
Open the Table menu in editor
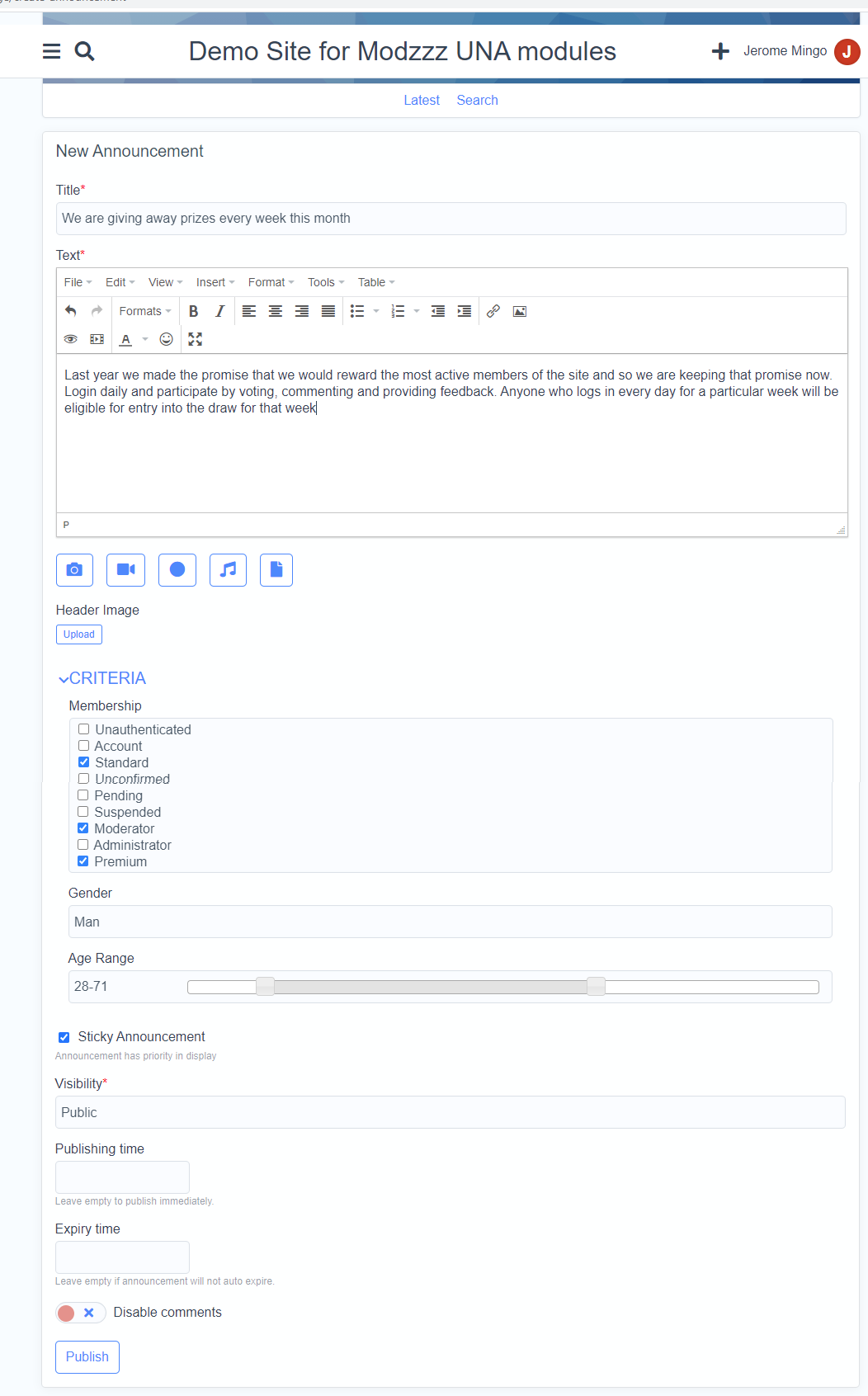375,282
